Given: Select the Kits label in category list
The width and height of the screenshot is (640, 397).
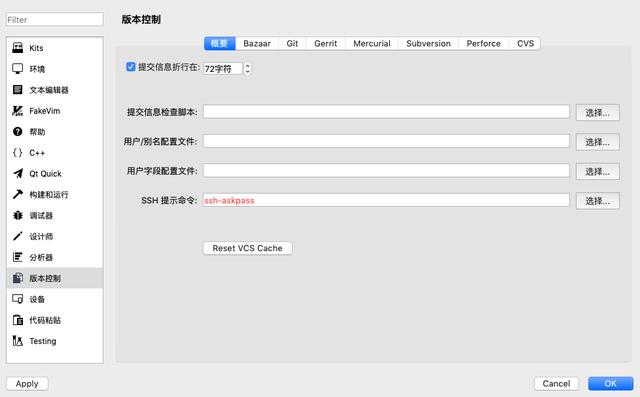Looking at the screenshot, I should tap(36, 48).
